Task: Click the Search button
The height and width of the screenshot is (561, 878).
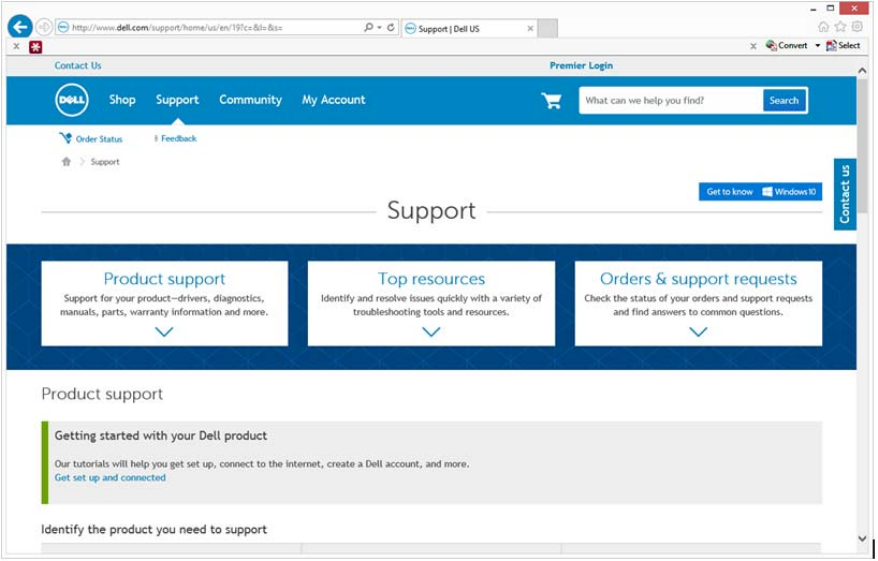Action: [785, 101]
